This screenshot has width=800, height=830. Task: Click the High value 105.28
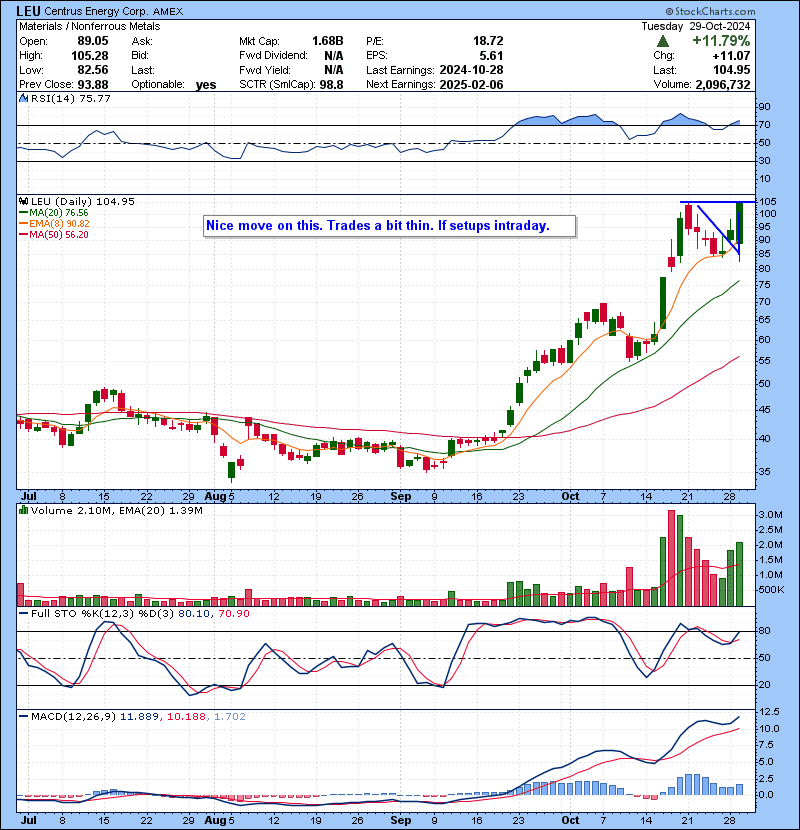[x=89, y=56]
